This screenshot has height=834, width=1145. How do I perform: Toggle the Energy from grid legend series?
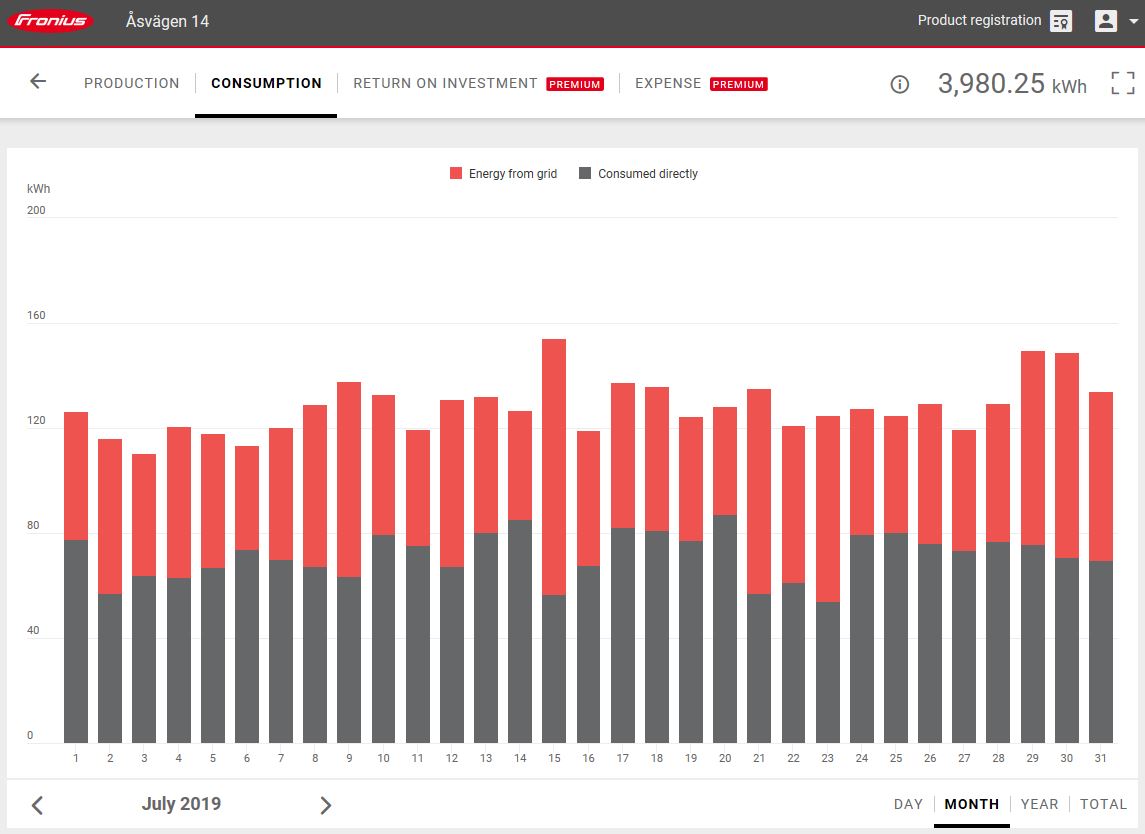pos(503,174)
